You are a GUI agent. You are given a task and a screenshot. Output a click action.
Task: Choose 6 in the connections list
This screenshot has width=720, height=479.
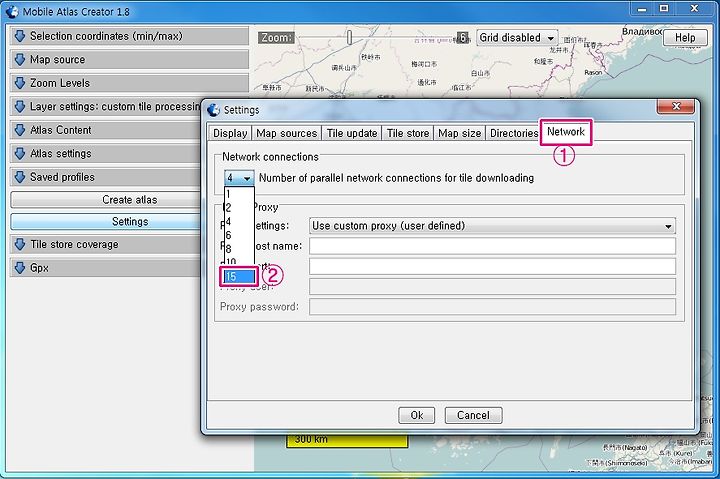239,235
